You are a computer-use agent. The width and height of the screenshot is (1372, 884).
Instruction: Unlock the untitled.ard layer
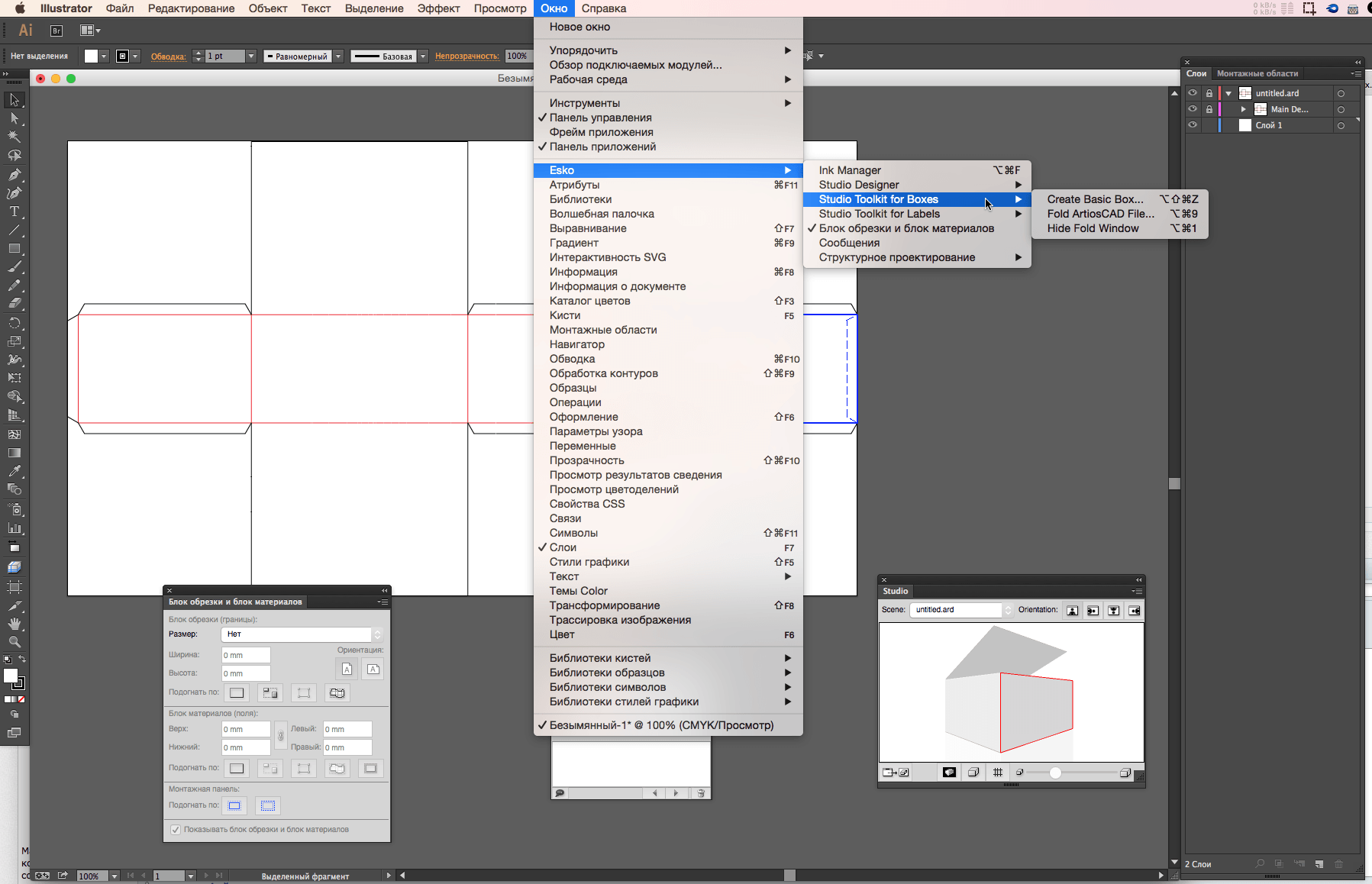click(1209, 93)
